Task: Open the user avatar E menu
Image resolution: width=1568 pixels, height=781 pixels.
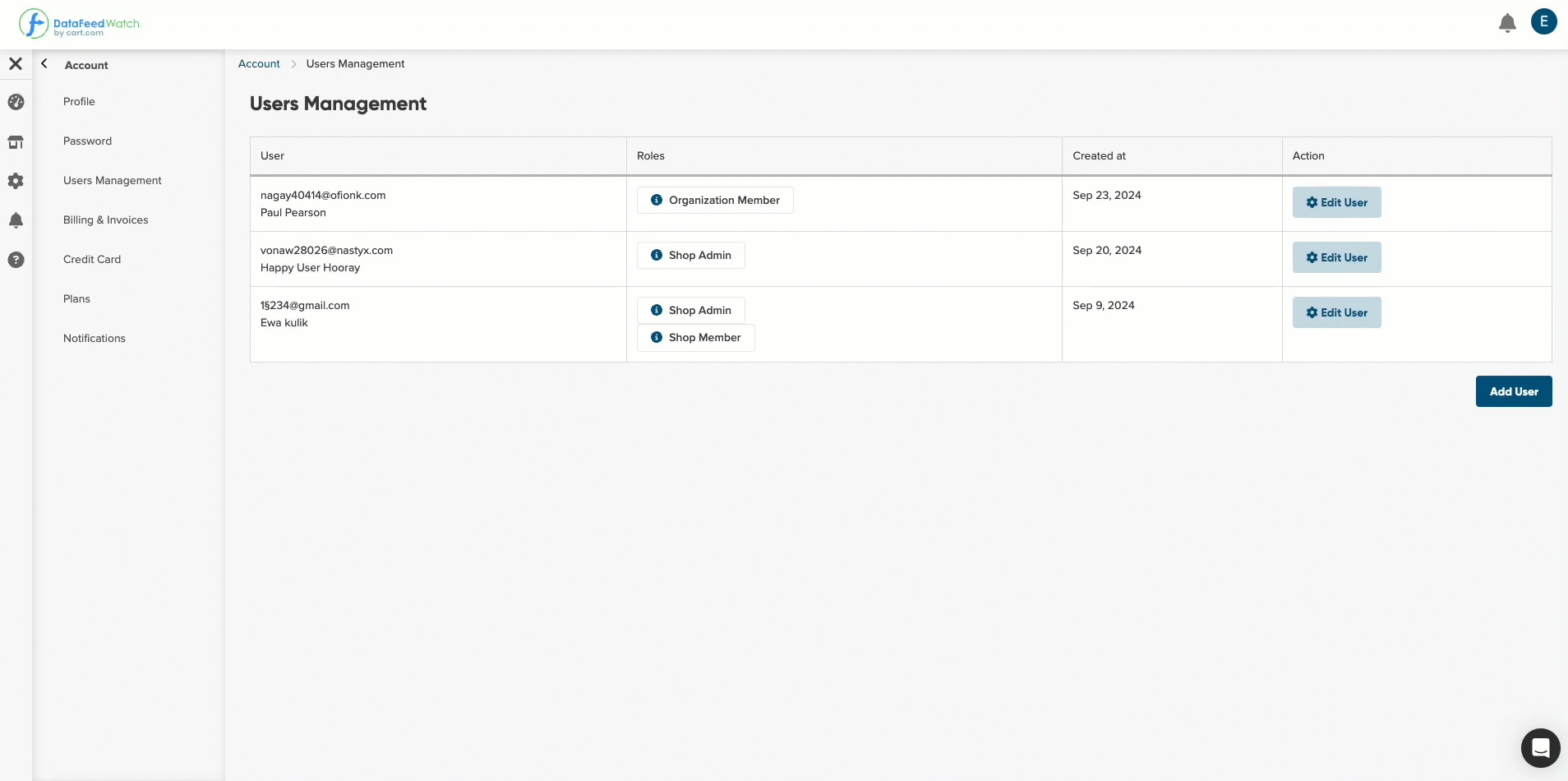Action: pos(1544,21)
